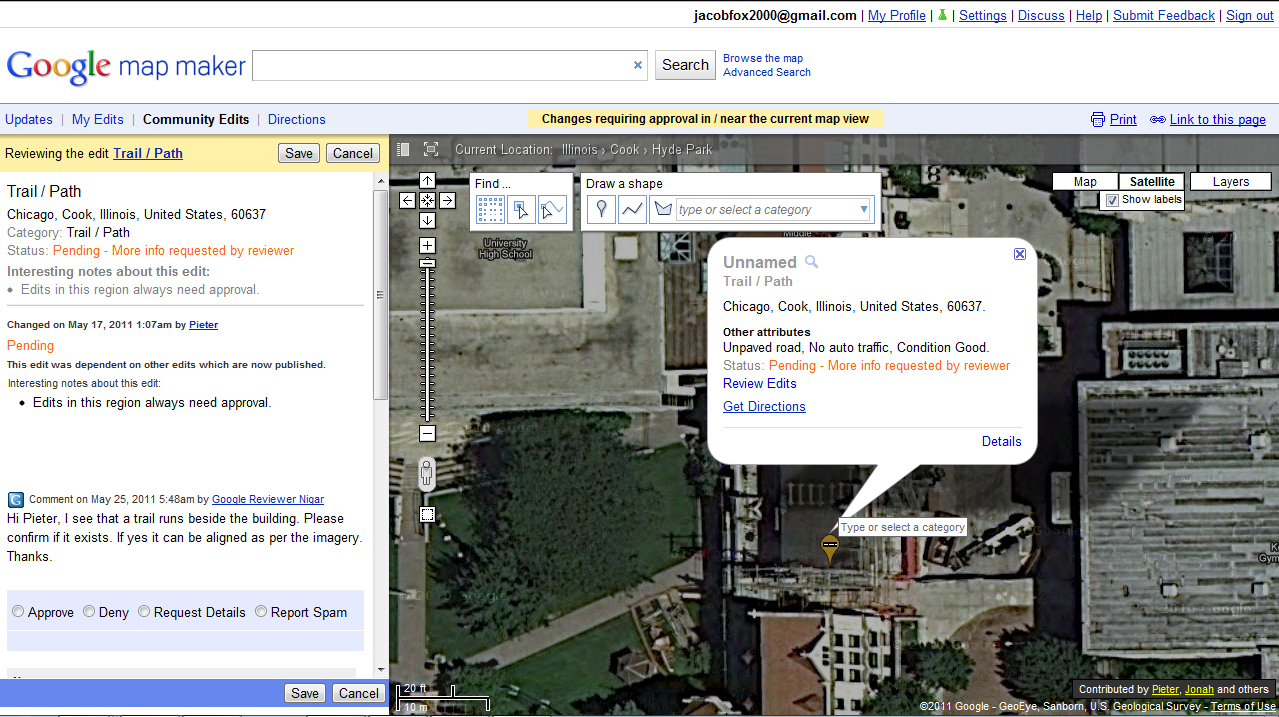Pan the map right with the arrow
Viewport: 1279px width, 717px height.
[x=447, y=200]
